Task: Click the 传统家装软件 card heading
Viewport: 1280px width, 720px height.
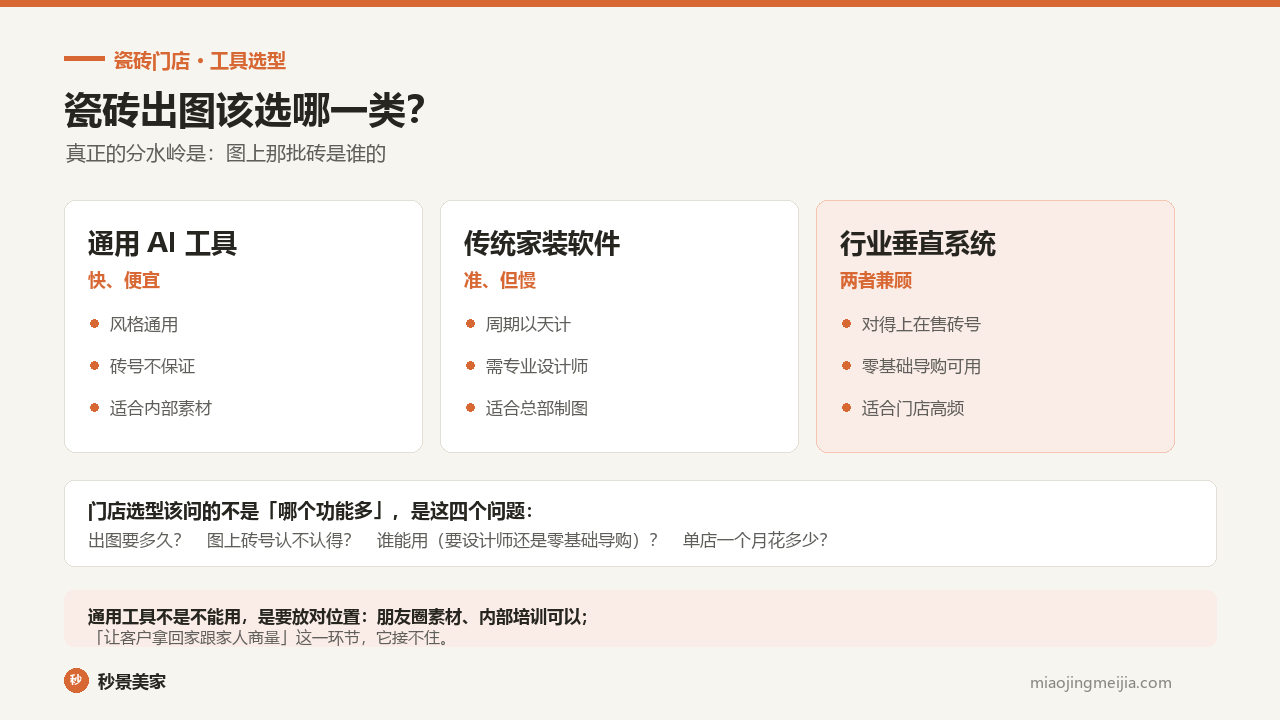Action: 542,244
